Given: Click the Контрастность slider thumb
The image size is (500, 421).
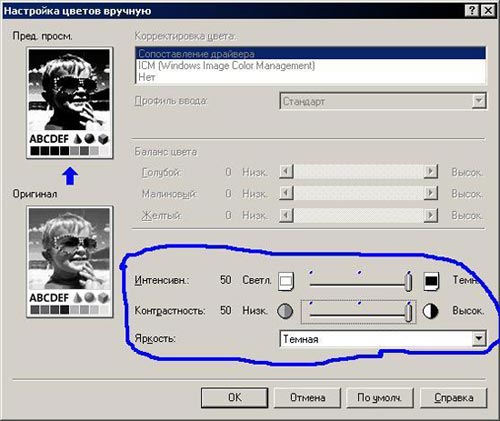Looking at the screenshot, I should 408,312.
